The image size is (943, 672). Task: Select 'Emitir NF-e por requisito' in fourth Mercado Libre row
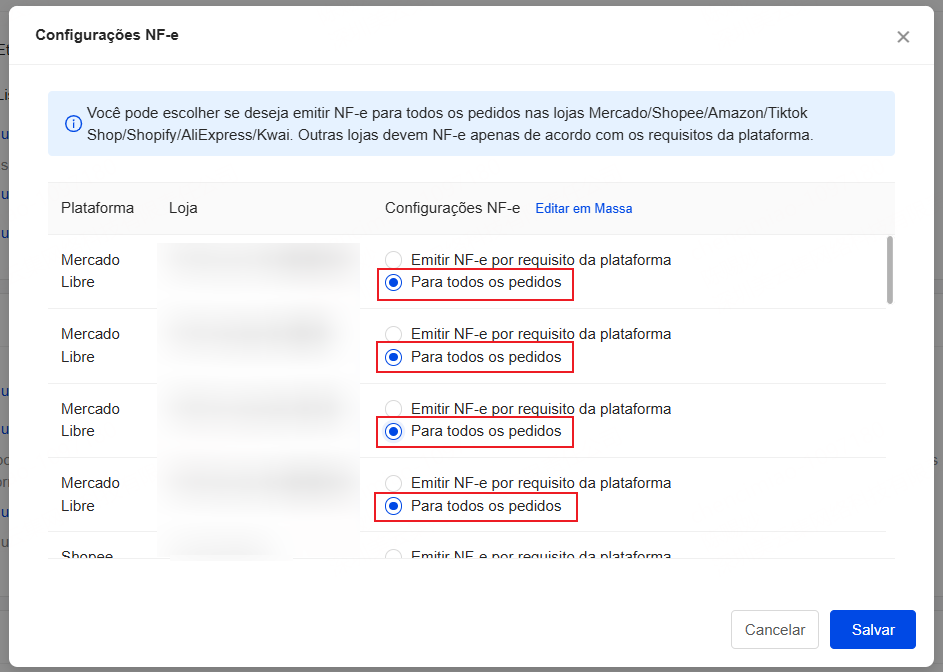point(393,483)
